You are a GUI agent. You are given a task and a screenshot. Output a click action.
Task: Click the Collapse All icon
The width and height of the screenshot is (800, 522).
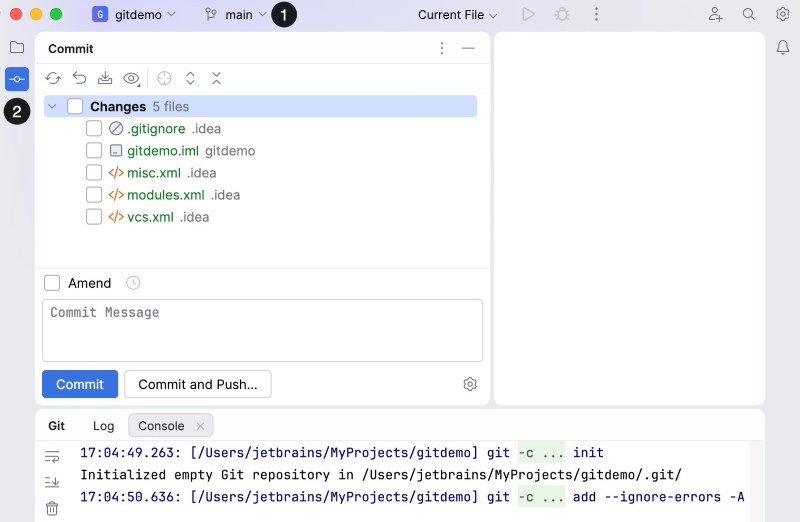(216, 78)
